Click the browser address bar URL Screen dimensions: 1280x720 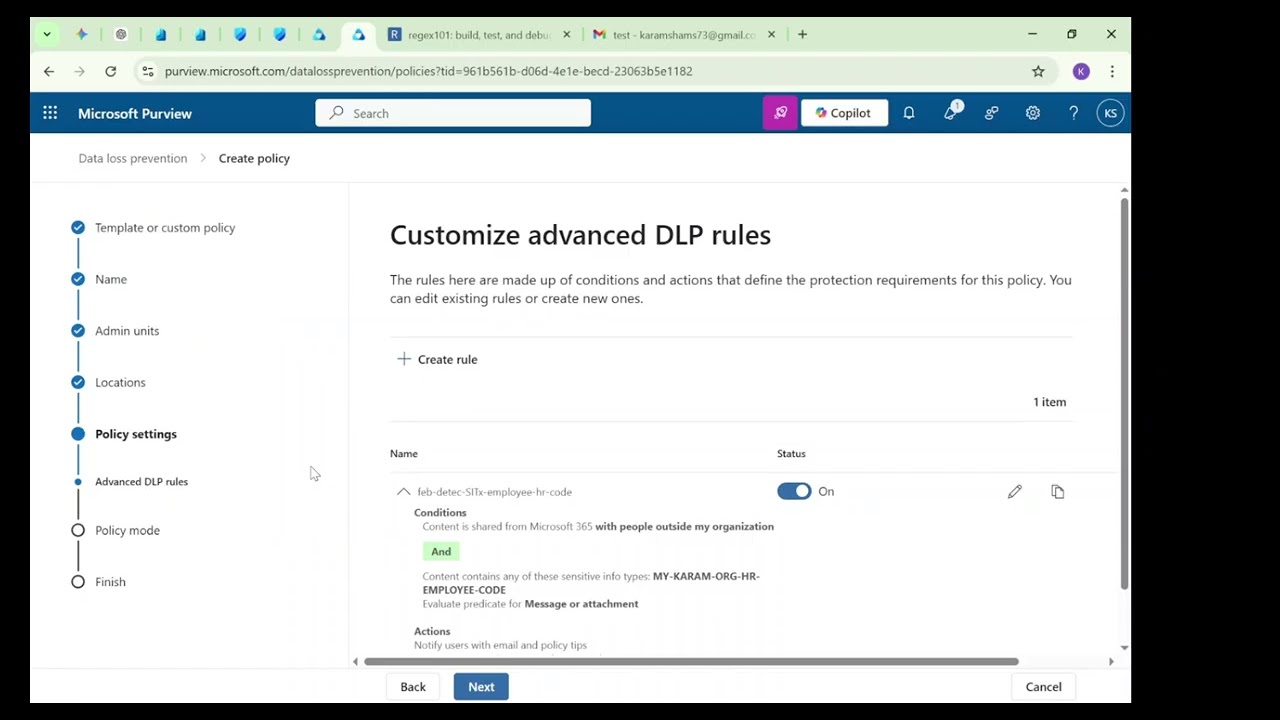point(428,71)
